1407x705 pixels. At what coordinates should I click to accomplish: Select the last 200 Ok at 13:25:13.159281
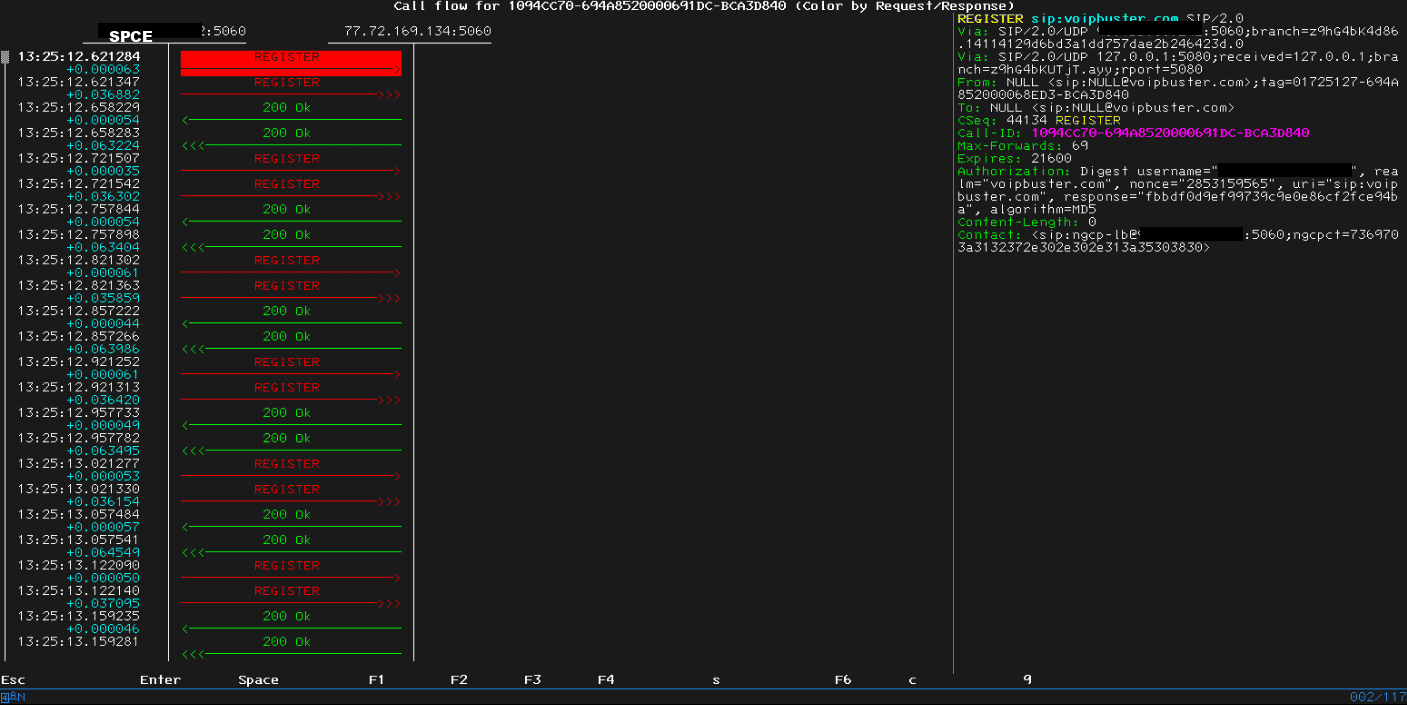pyautogui.click(x=287, y=642)
